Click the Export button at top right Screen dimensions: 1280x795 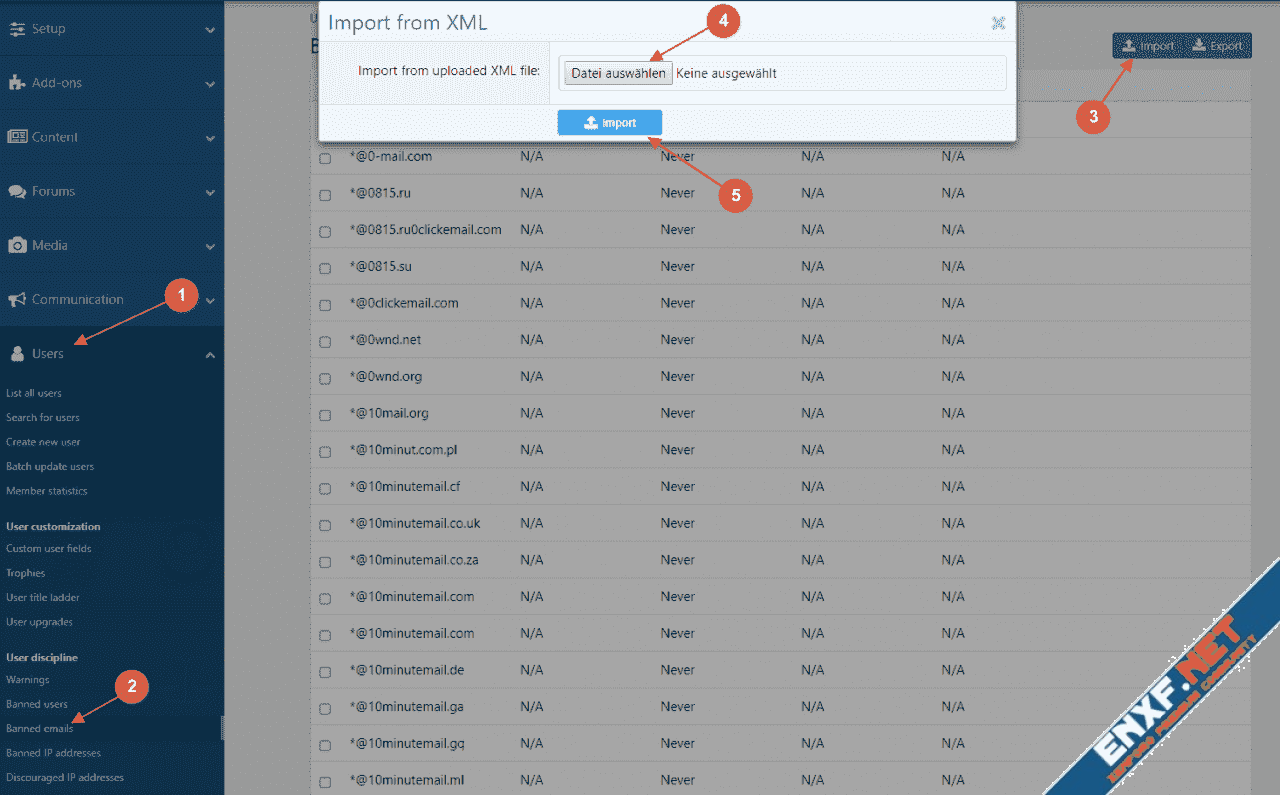[1217, 46]
